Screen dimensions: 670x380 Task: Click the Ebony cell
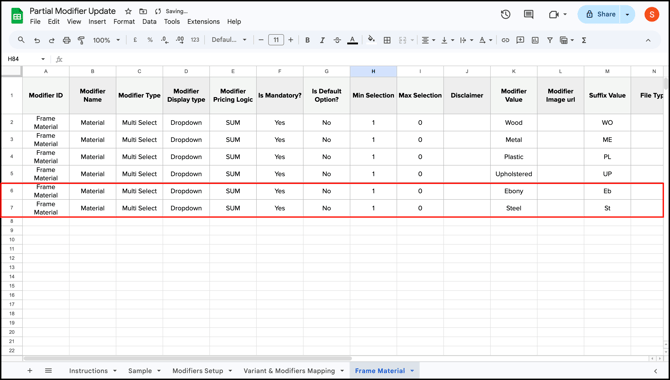pos(514,191)
